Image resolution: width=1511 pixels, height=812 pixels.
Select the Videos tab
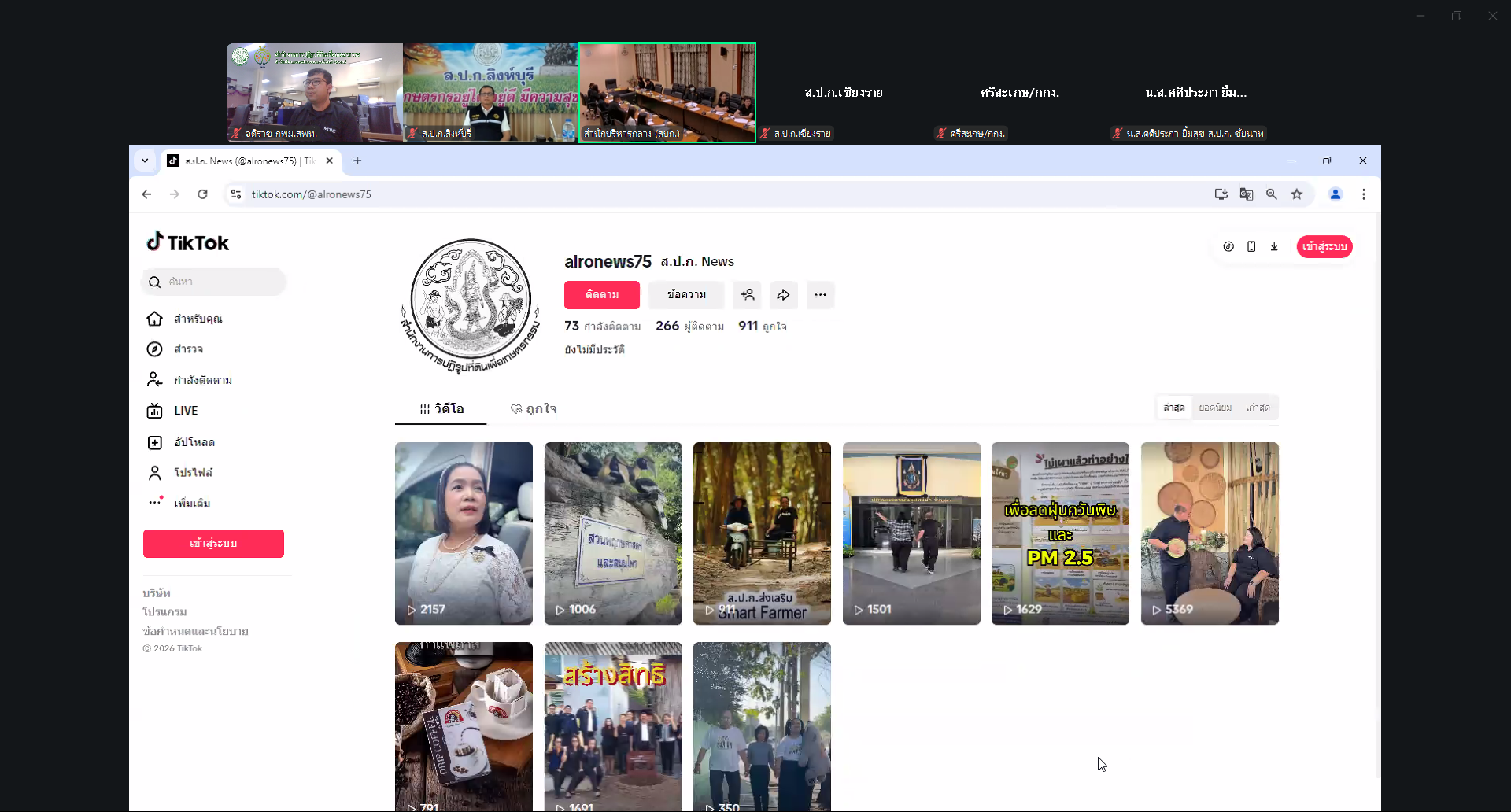441,409
